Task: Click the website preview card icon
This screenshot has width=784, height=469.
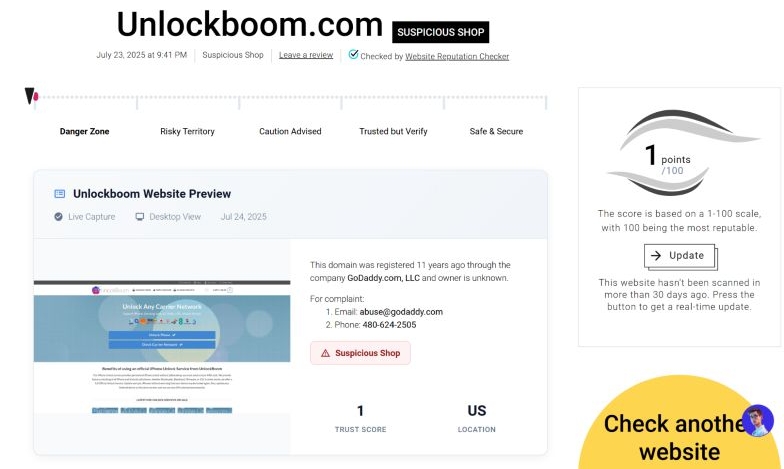Action: [x=60, y=194]
